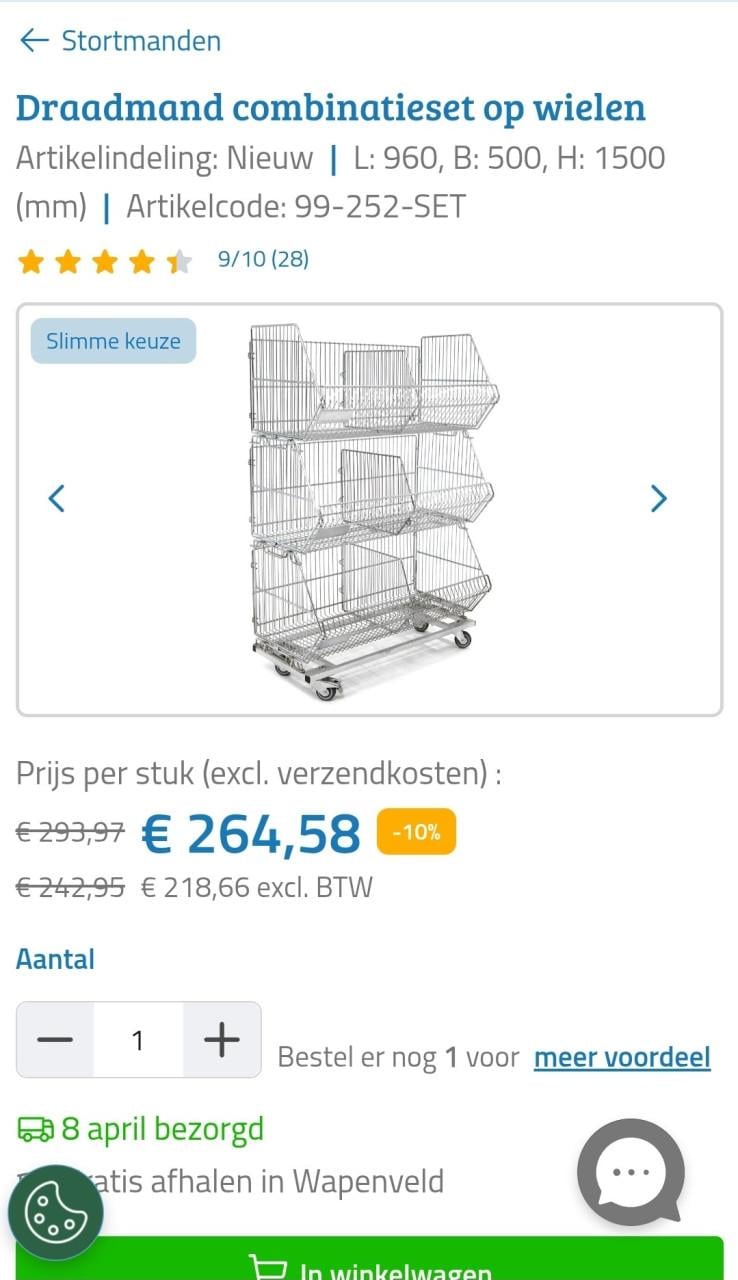The height and width of the screenshot is (1280, 738).
Task: Click the -10% discount badge
Action: point(416,831)
